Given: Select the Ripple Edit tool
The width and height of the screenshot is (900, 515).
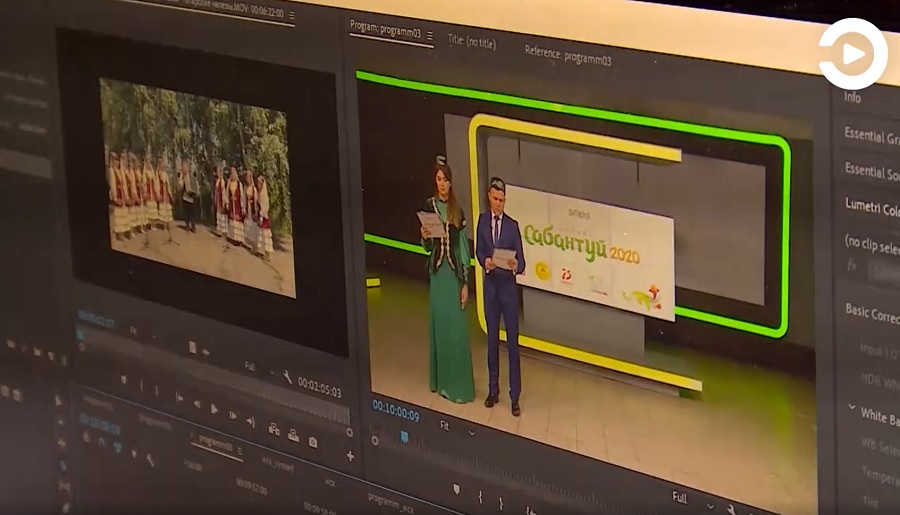Looking at the screenshot, I should (x=61, y=443).
